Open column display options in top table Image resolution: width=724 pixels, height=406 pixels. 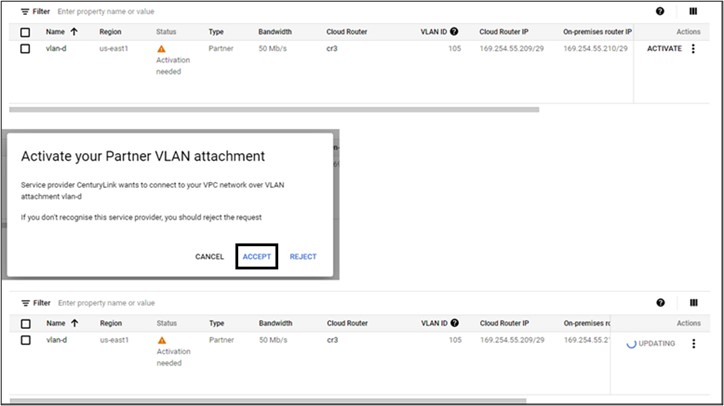click(693, 11)
